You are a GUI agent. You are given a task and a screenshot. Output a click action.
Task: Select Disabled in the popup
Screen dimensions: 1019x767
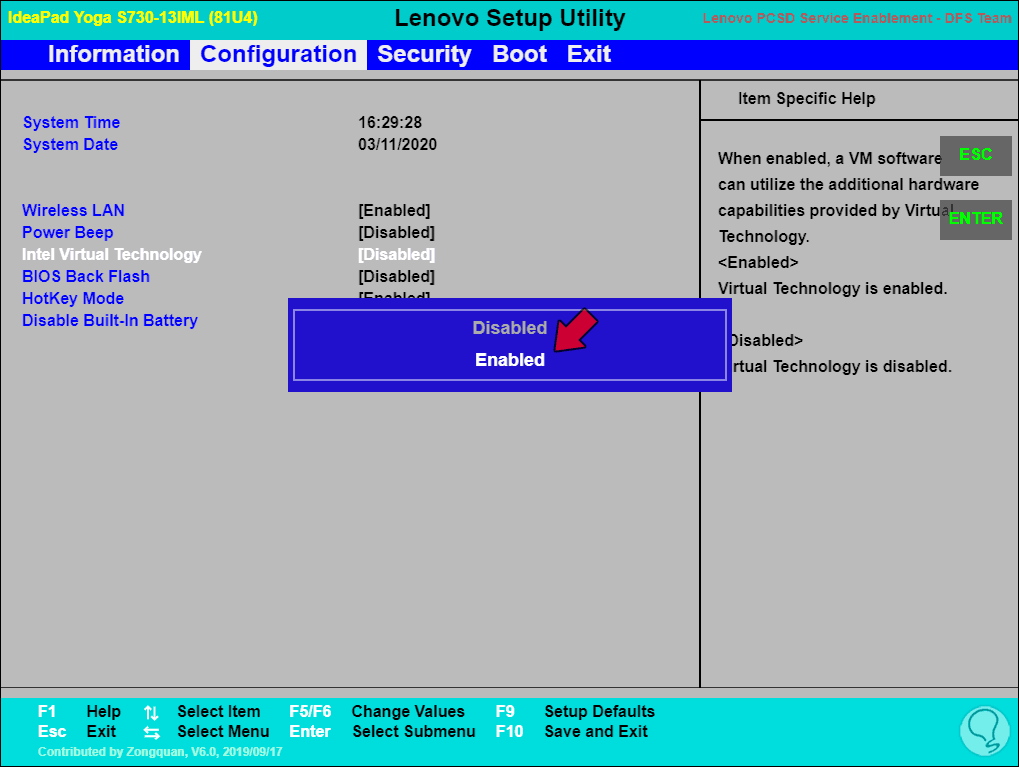click(x=510, y=328)
